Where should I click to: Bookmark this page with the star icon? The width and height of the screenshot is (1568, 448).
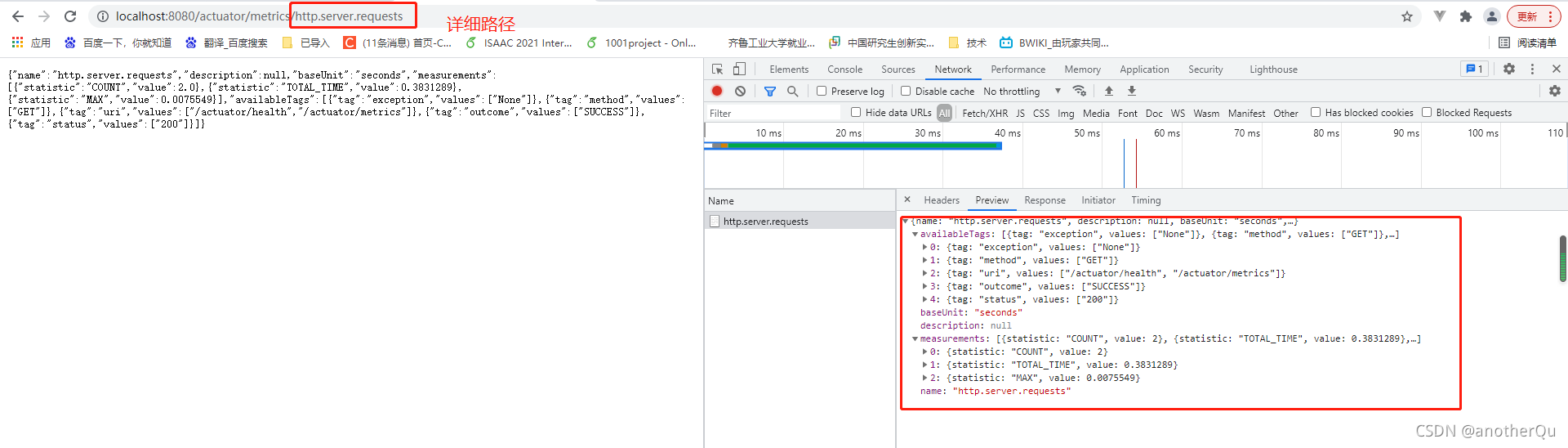click(1407, 16)
